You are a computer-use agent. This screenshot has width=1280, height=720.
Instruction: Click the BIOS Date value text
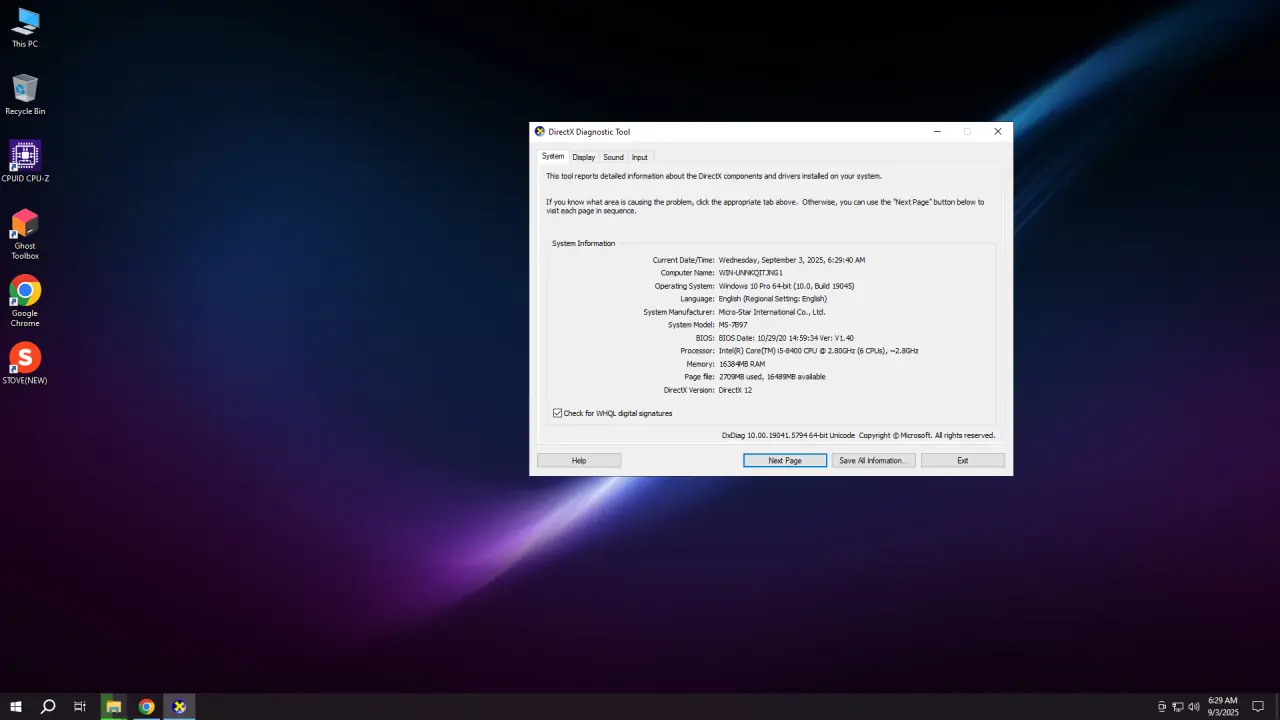coord(786,338)
